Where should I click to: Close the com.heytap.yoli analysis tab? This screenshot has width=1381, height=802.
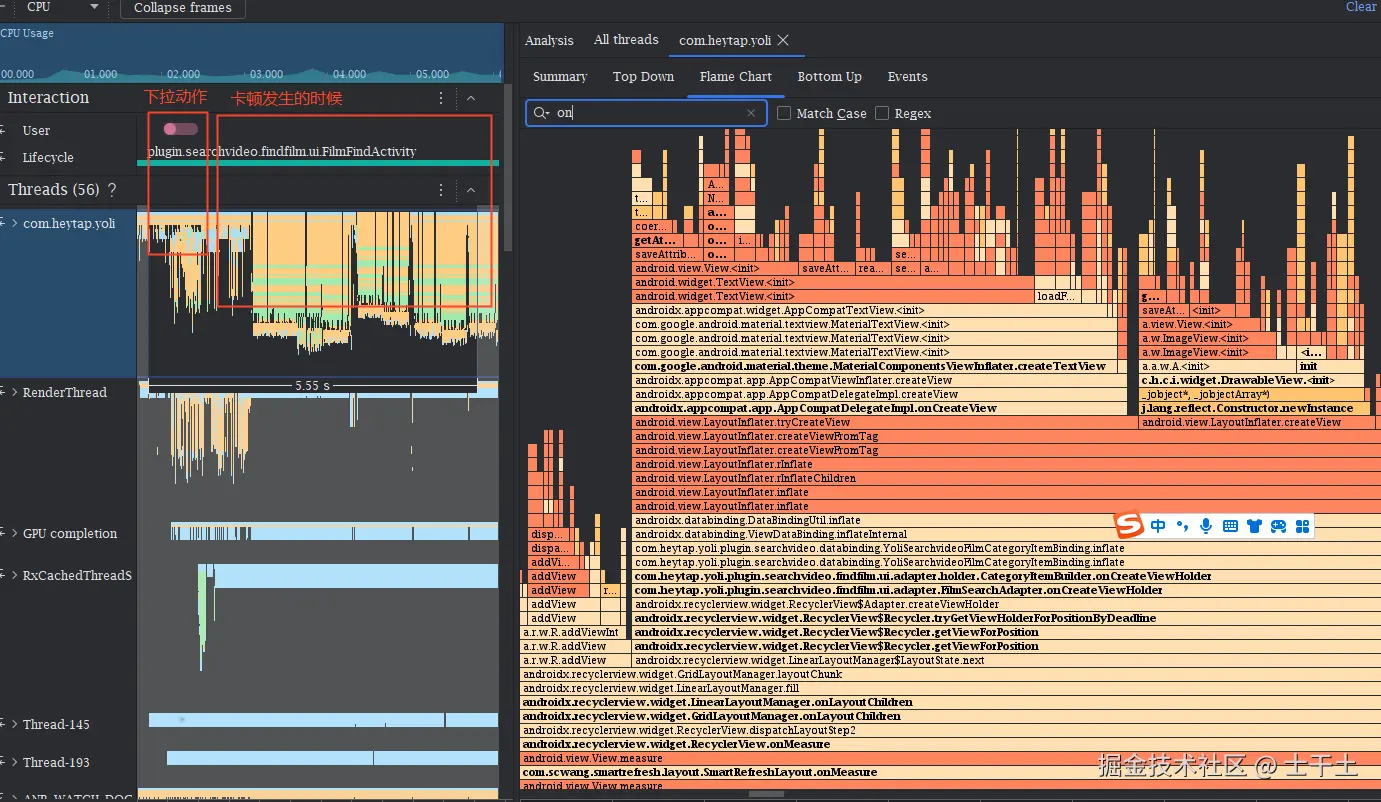(784, 40)
